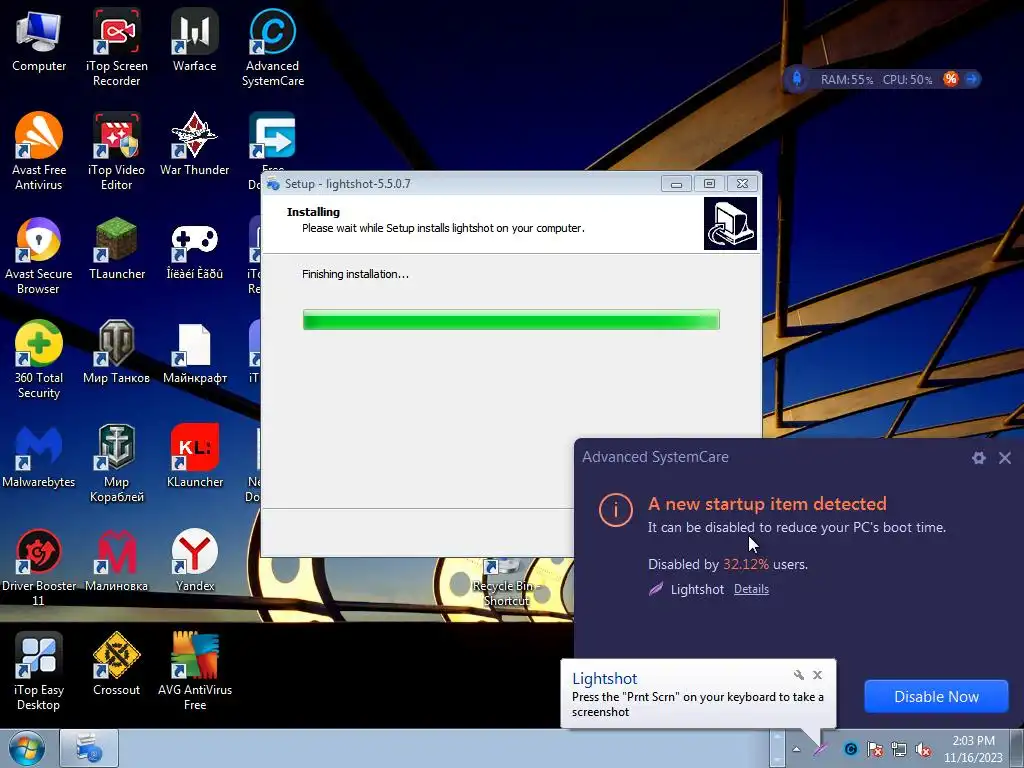Select the Avast Secure Browser icon
Viewport: 1024px width, 768px height.
point(39,256)
